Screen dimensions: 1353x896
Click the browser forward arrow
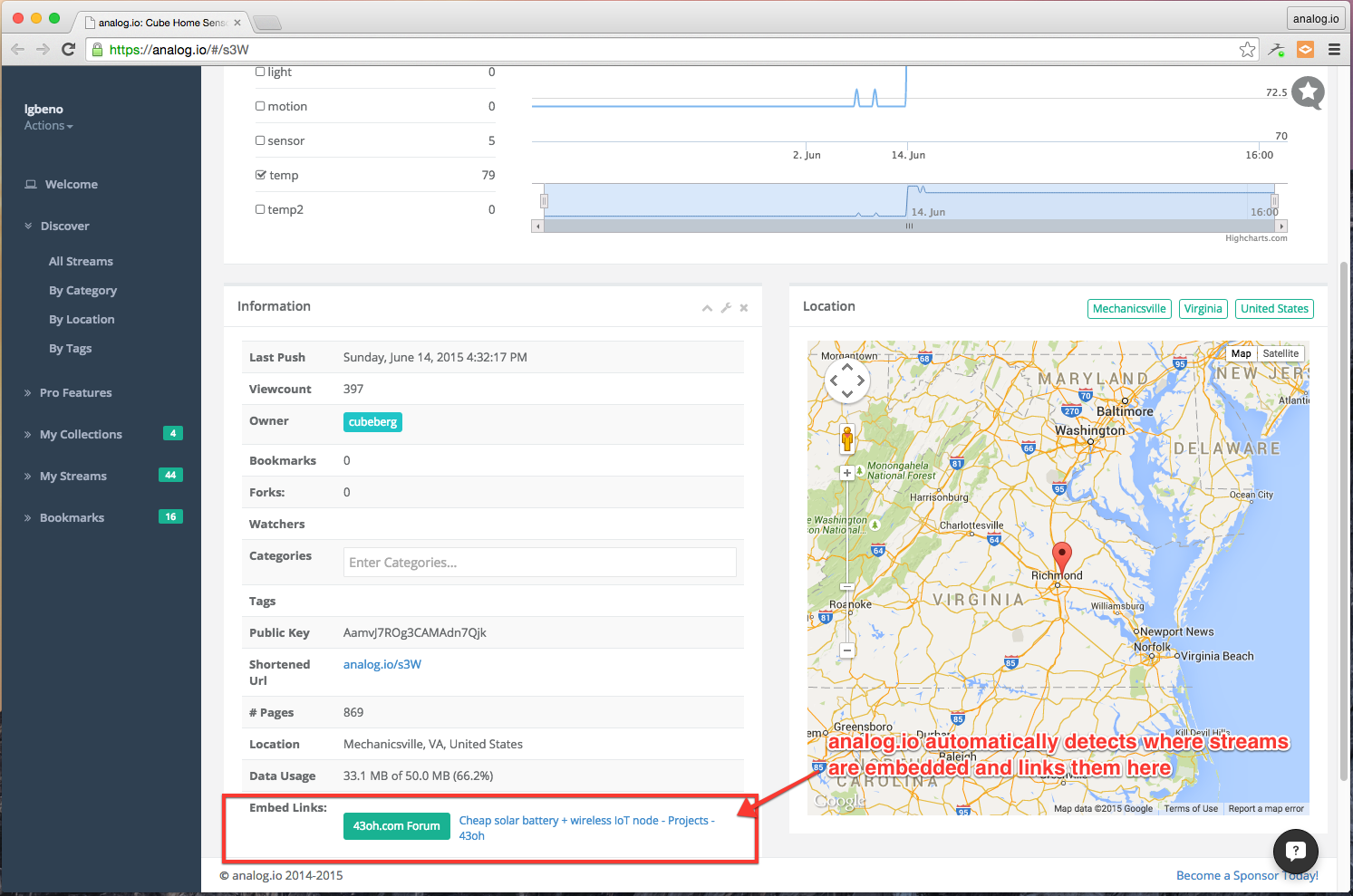pyautogui.click(x=43, y=49)
